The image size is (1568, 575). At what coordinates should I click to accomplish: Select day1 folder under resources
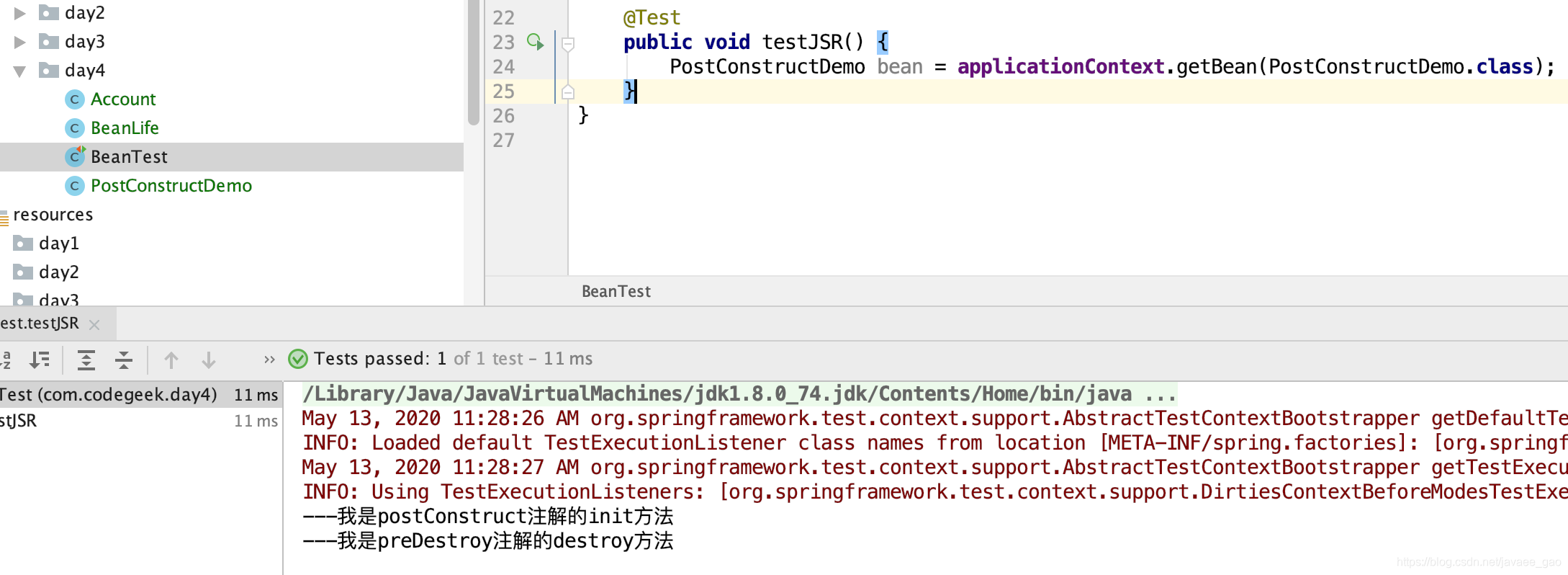(x=59, y=244)
